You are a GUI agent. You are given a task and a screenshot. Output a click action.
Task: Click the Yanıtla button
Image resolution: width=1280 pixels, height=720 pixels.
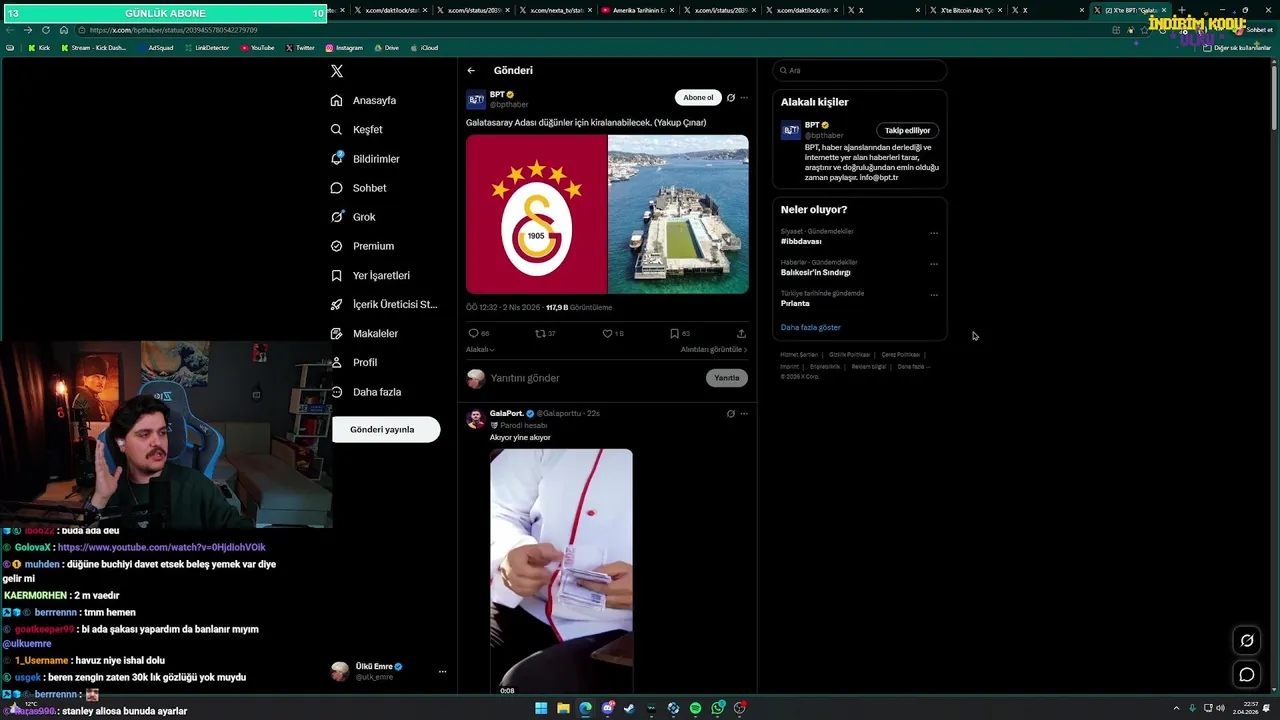click(x=727, y=378)
